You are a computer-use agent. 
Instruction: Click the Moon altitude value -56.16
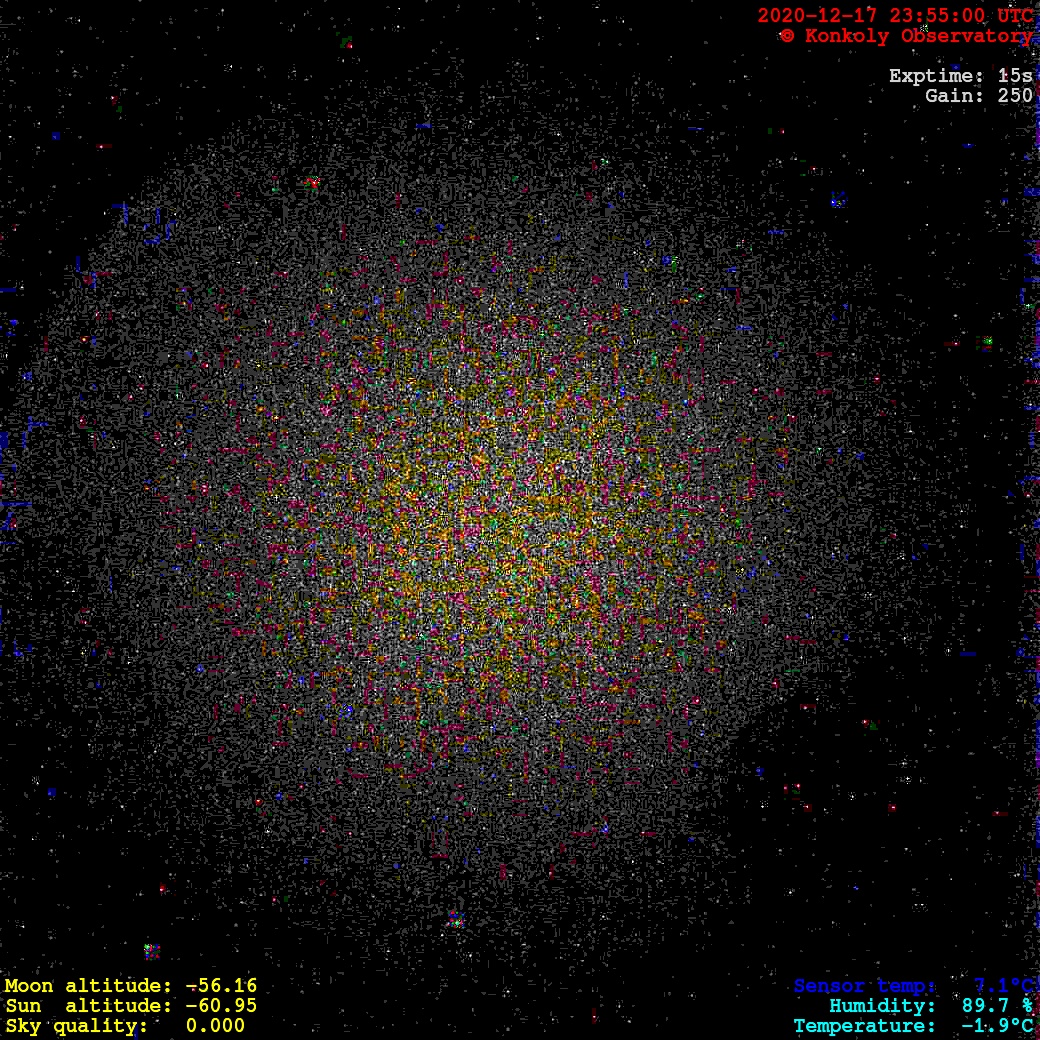point(221,986)
